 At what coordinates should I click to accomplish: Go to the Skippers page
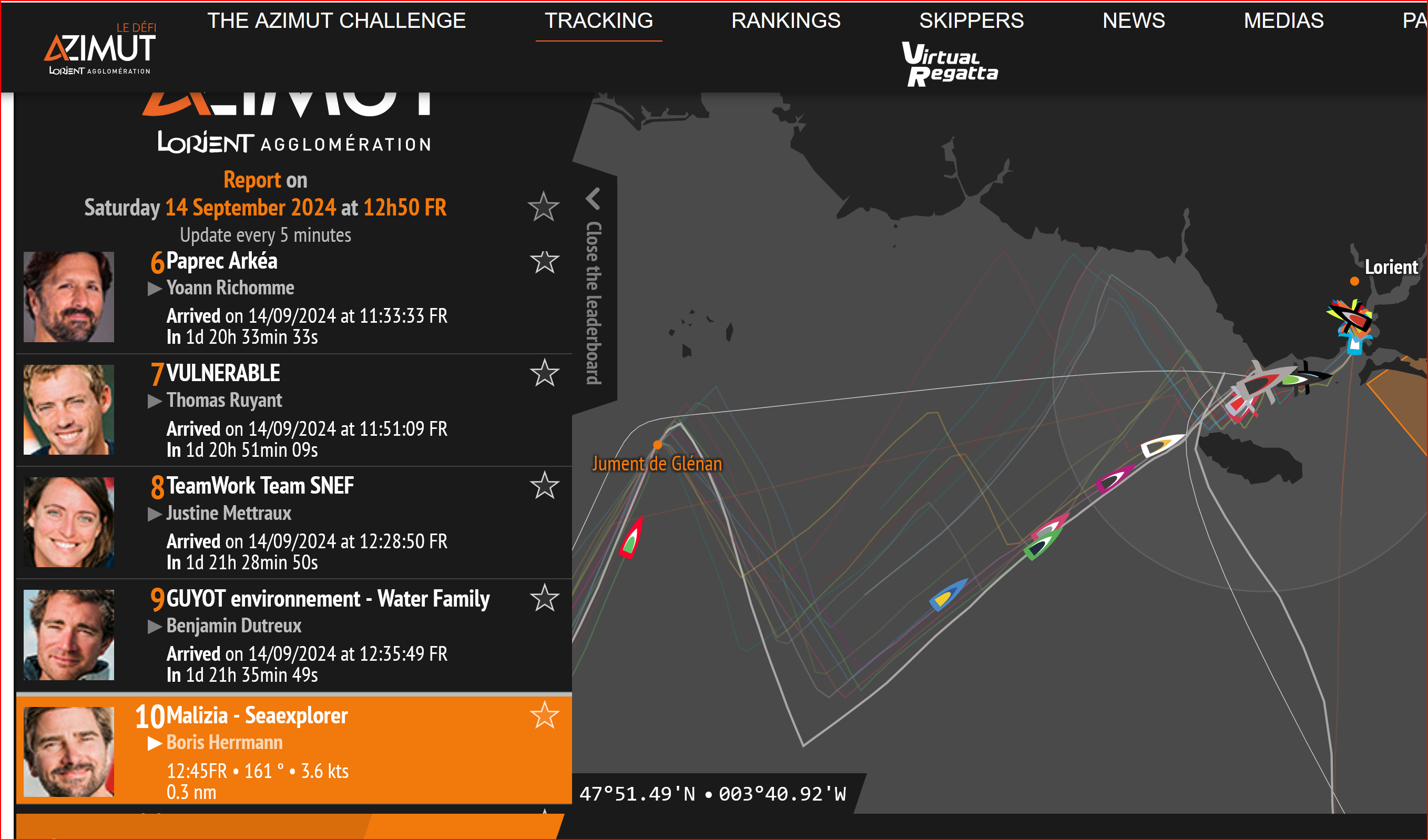coord(971,21)
